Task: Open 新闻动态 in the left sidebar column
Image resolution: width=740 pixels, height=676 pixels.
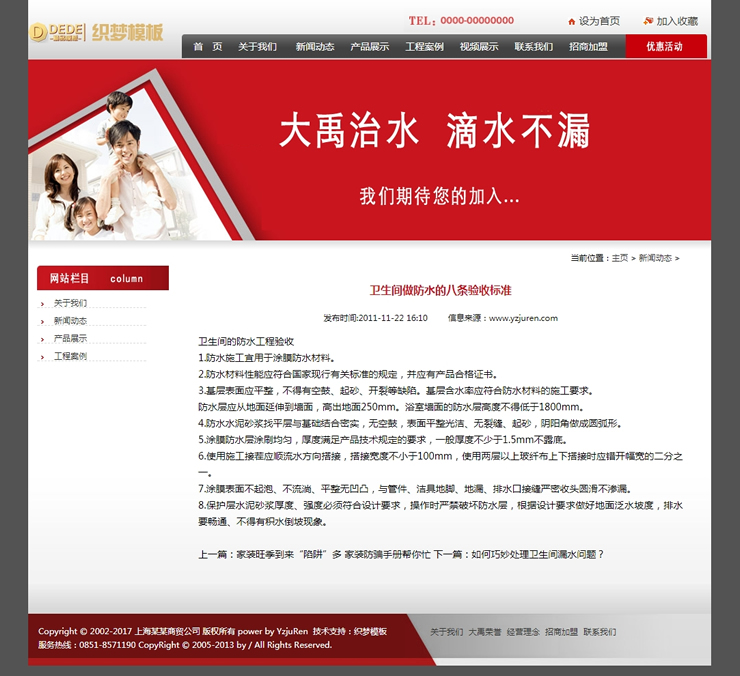Action: click(x=70, y=321)
